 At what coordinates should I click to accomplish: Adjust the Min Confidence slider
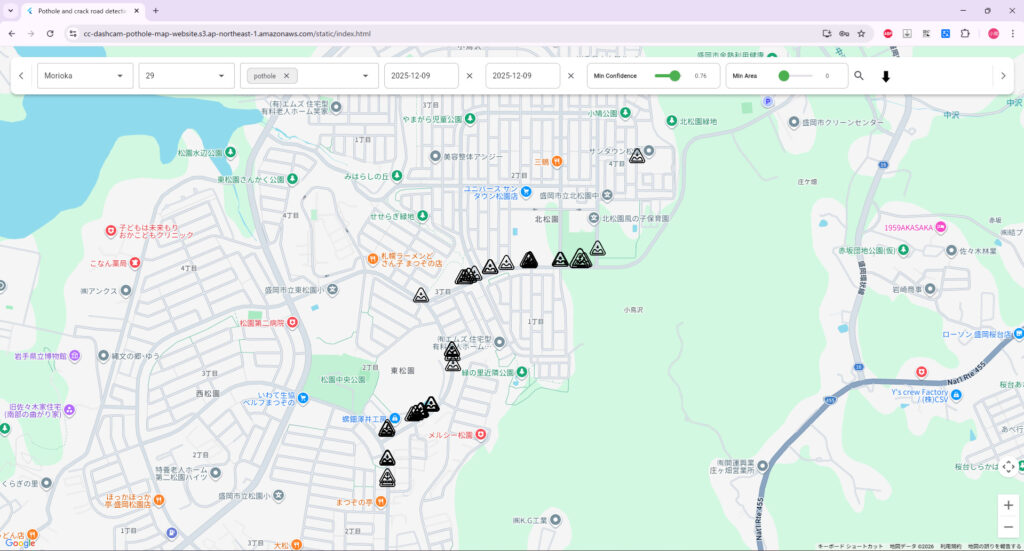[x=674, y=76]
